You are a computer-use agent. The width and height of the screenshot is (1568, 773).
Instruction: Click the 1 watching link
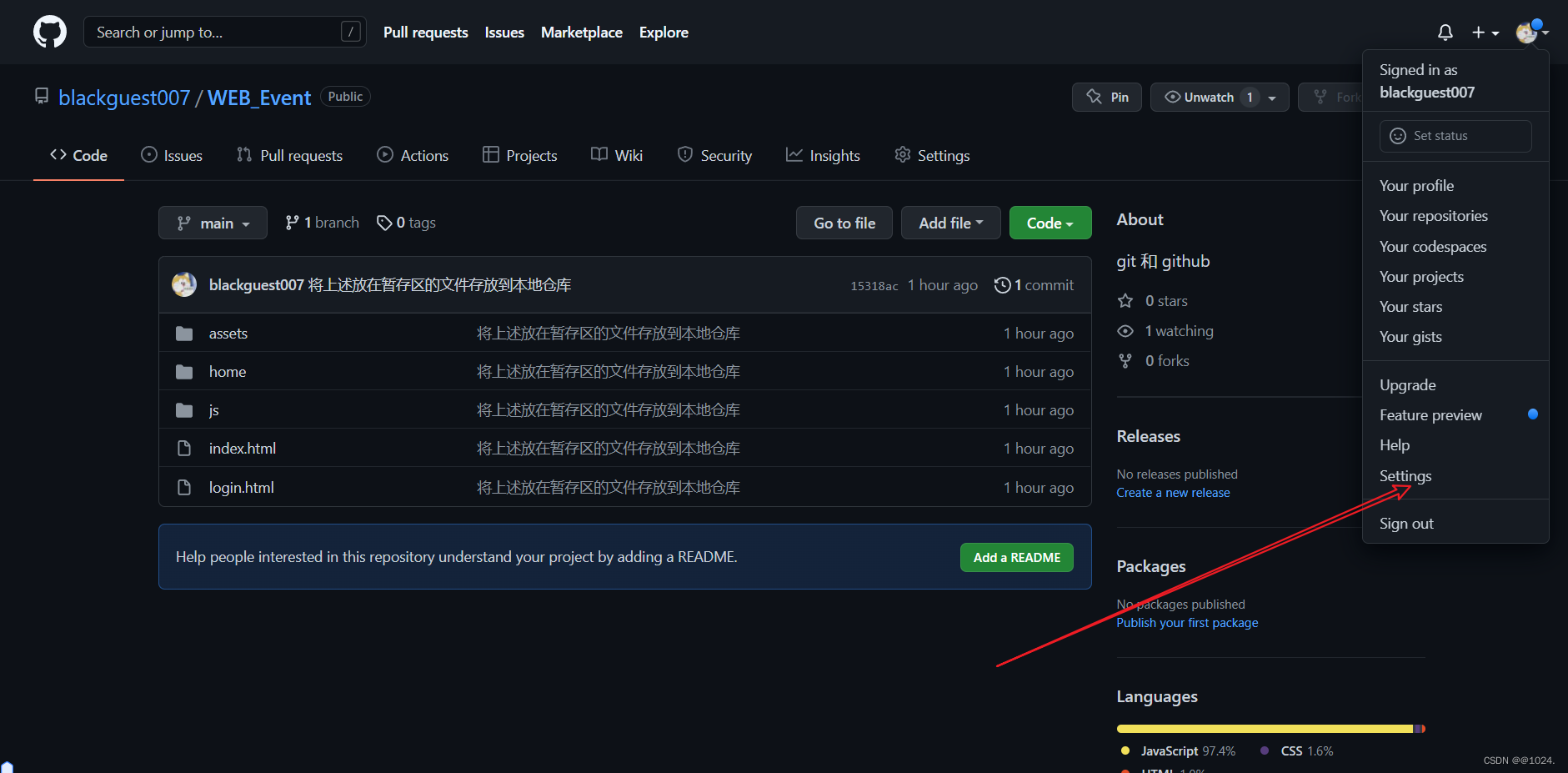(x=1166, y=331)
